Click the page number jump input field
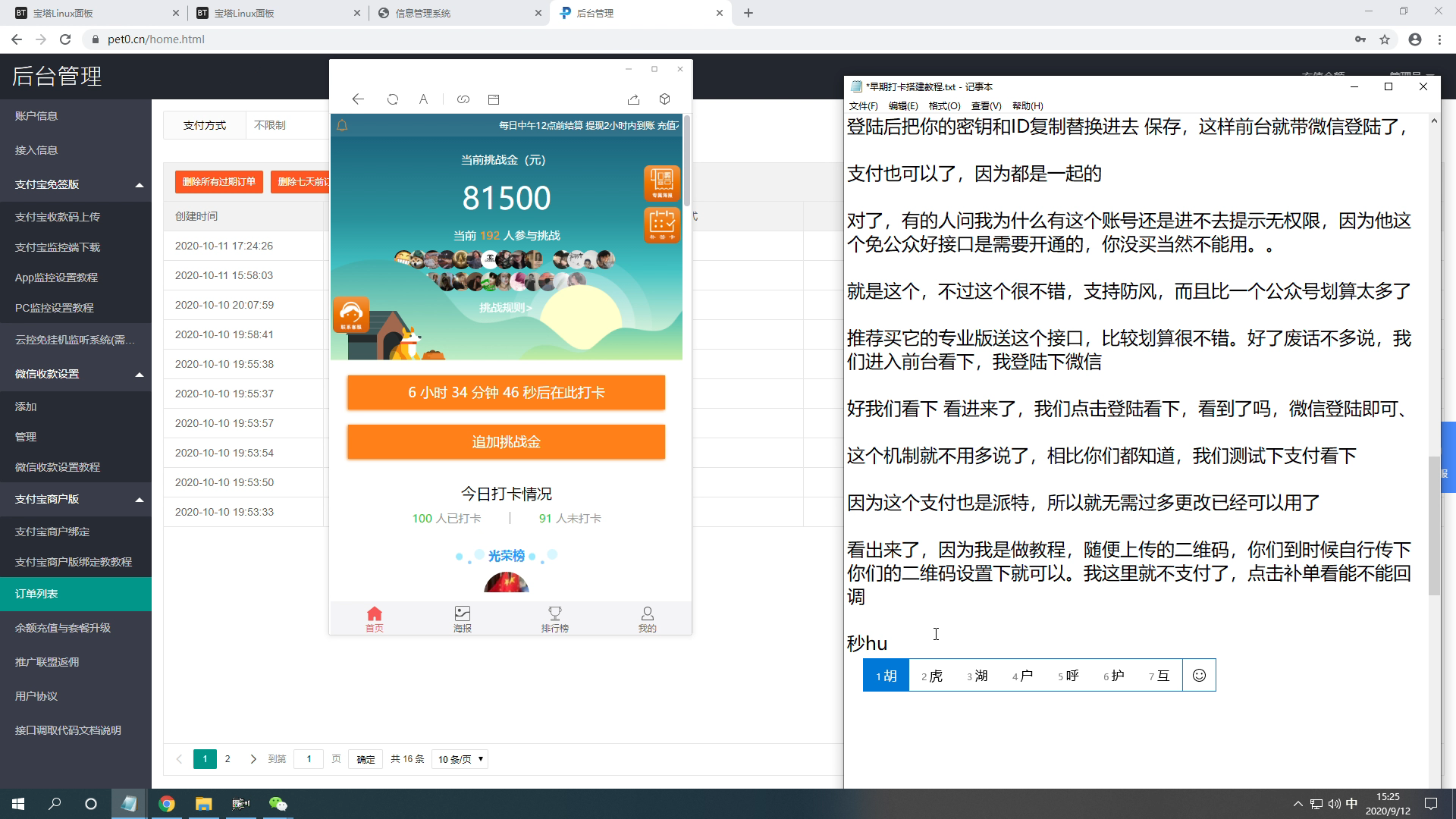 309,759
